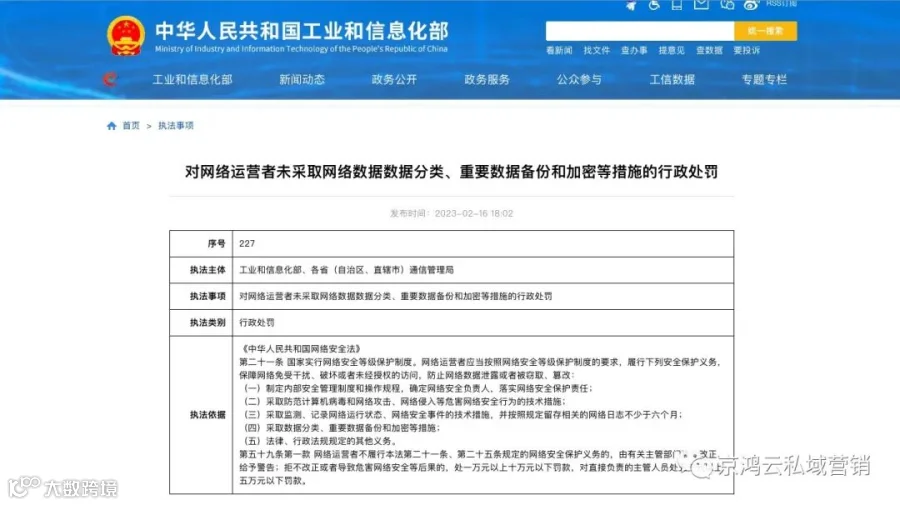Click the mail envelope icon

[x=701, y=5]
